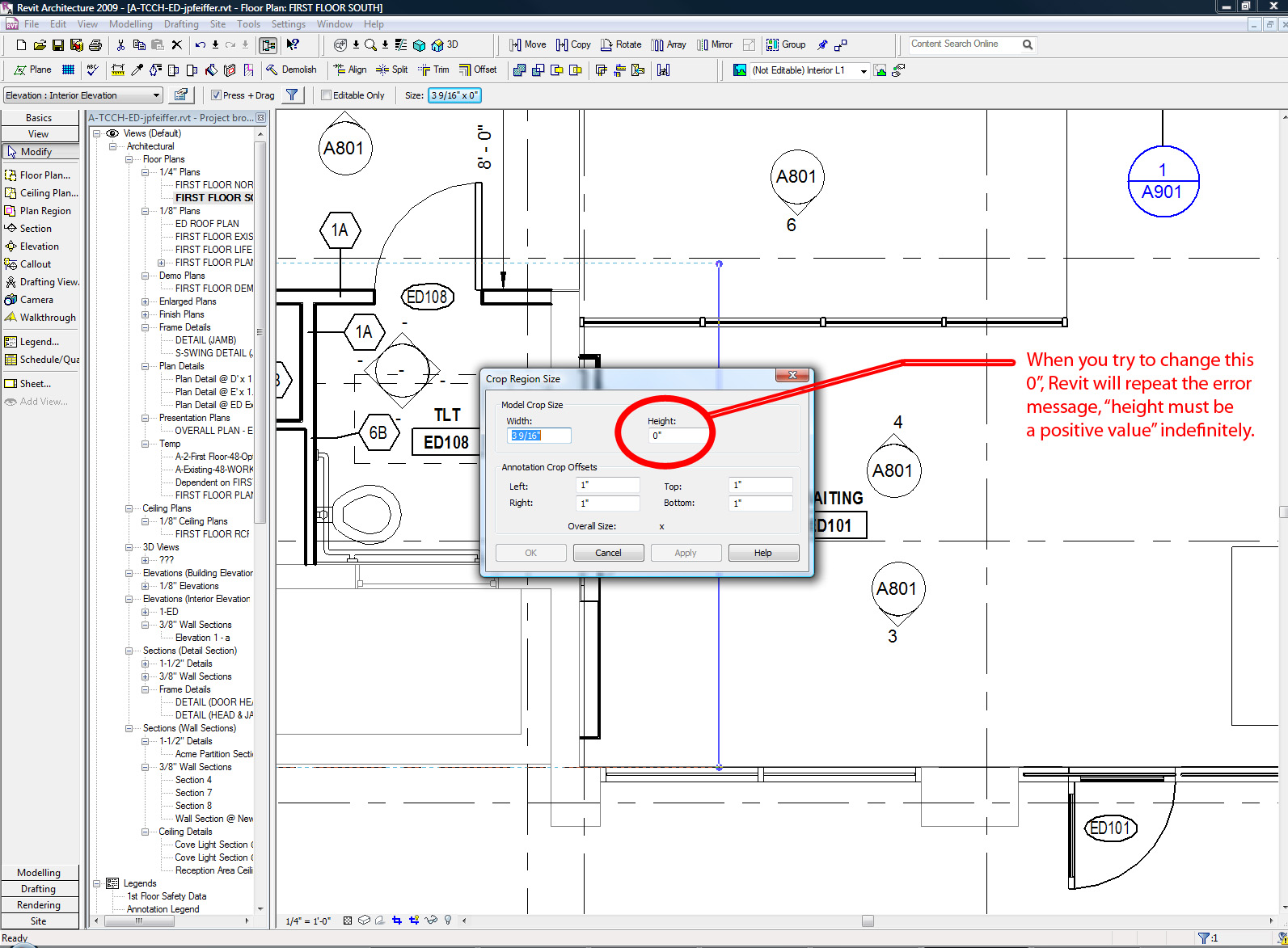Open the Drafting menu
1288x948 pixels.
[x=181, y=24]
